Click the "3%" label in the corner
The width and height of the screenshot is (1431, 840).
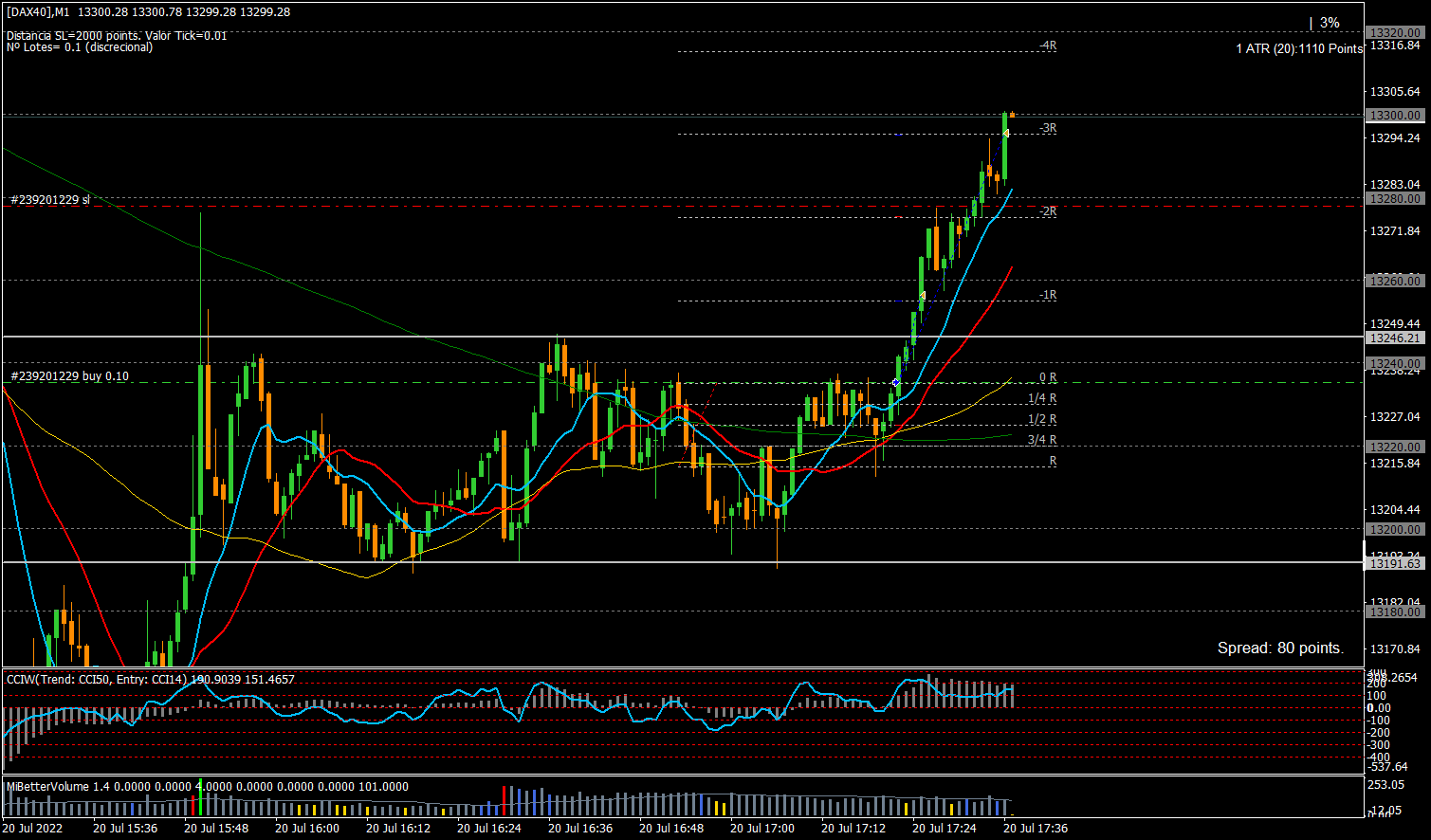click(1330, 23)
